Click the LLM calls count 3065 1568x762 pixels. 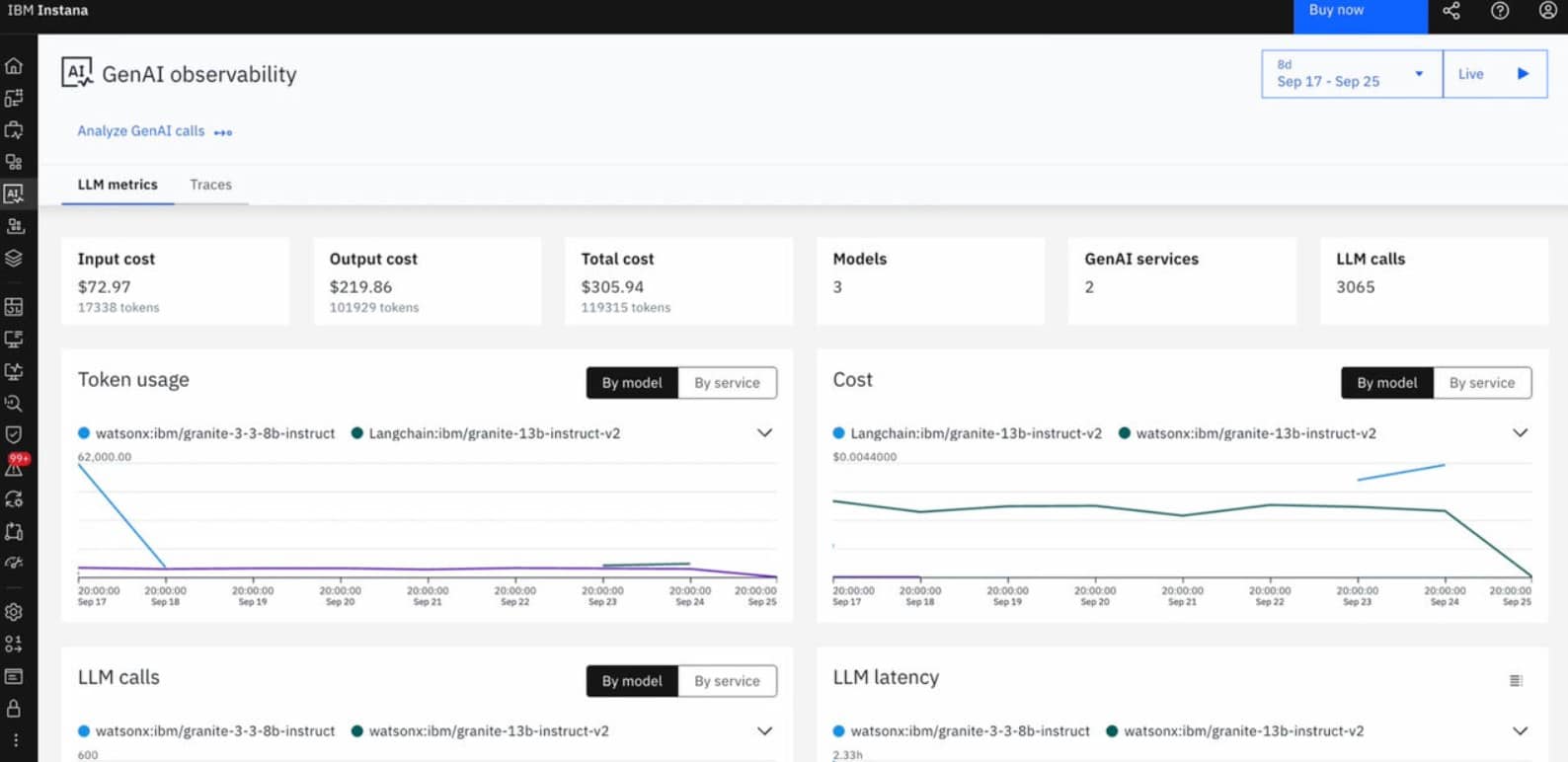coord(1355,287)
